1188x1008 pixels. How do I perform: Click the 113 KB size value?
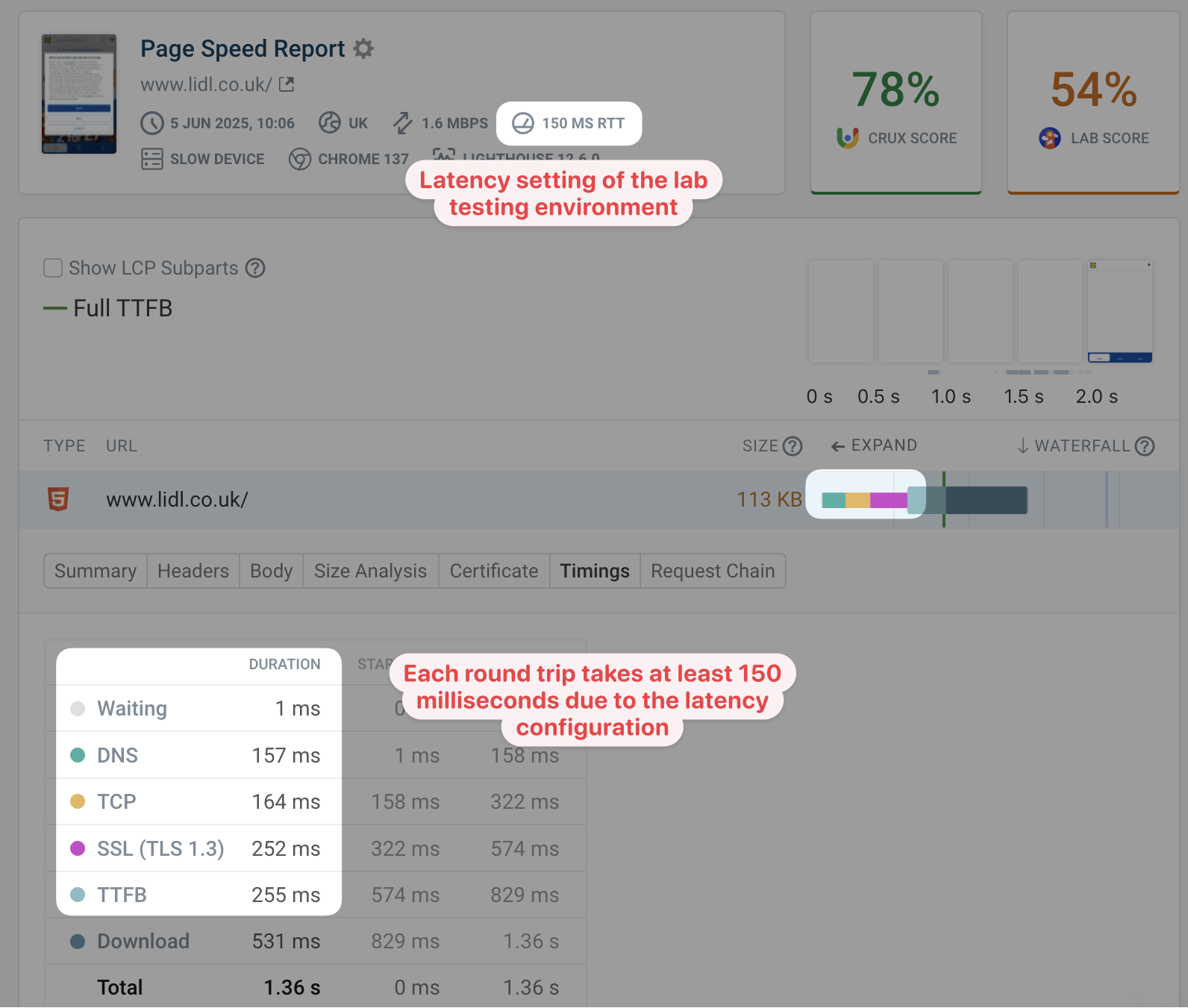[769, 499]
